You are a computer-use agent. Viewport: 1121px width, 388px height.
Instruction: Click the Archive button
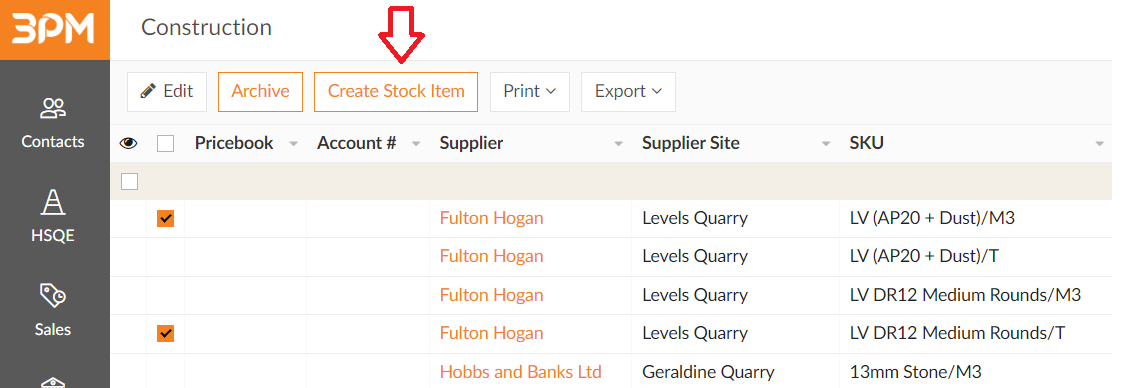point(260,91)
